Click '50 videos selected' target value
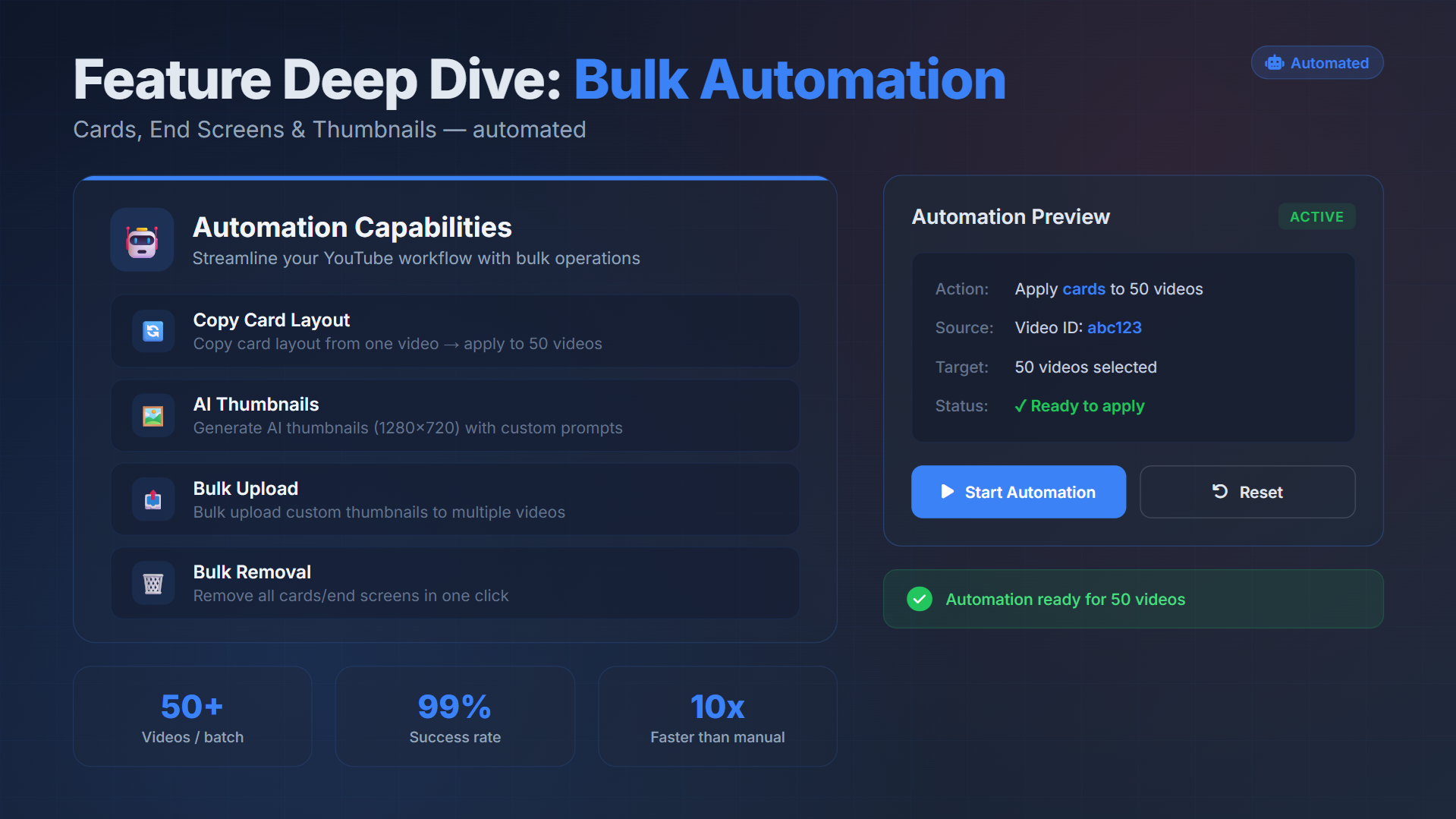The image size is (1456, 819). [x=1086, y=367]
